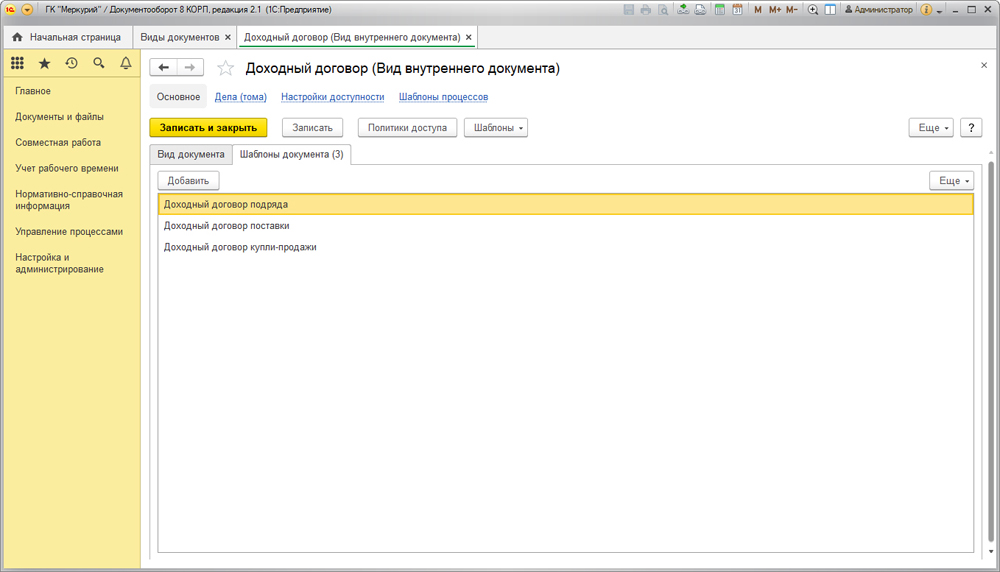Open the history clock icon

pos(71,63)
